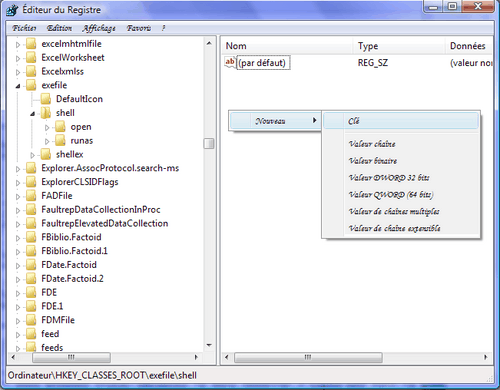This screenshot has height=390, width=500.
Task: Click the Type column header
Action: tap(399, 46)
